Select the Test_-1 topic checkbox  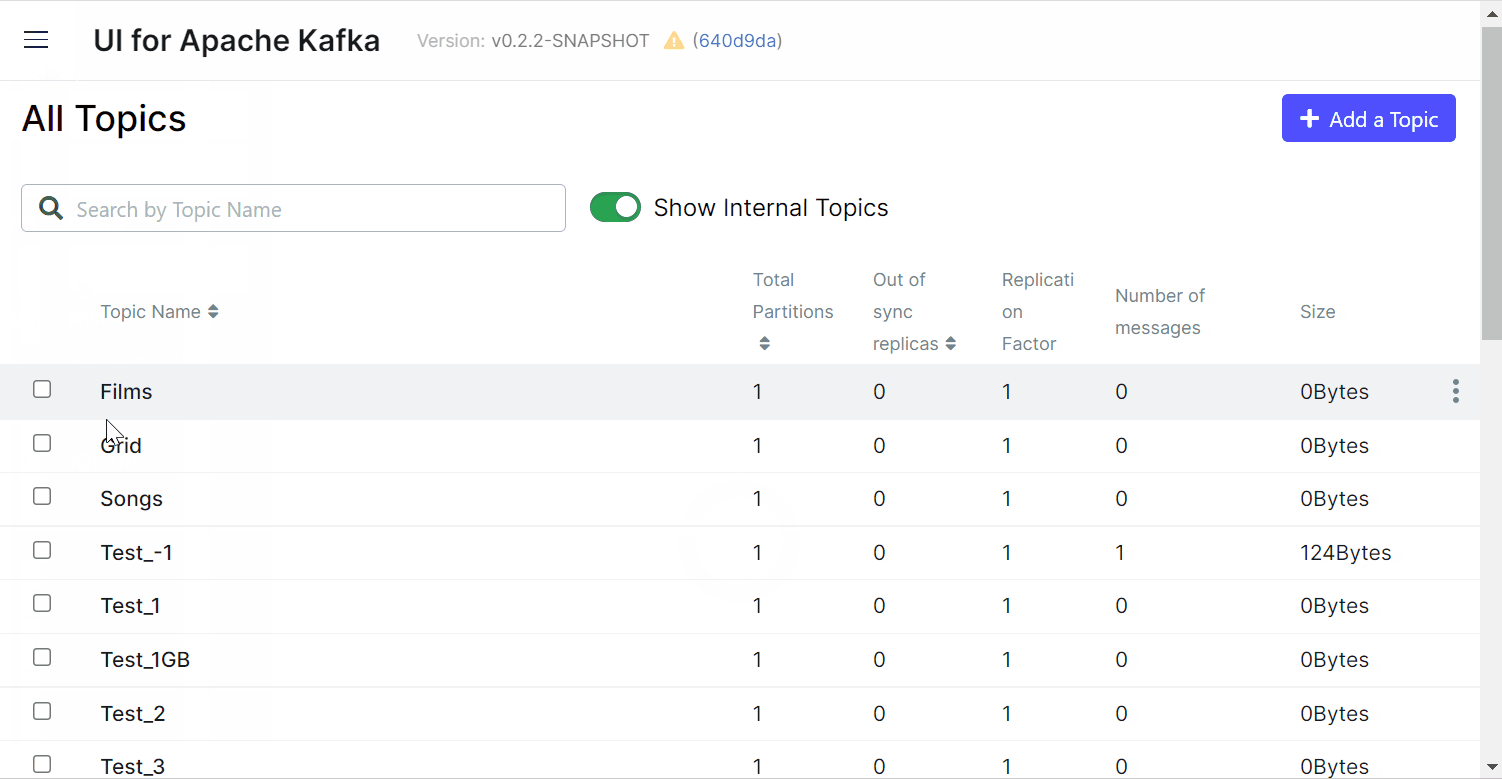[x=42, y=550]
